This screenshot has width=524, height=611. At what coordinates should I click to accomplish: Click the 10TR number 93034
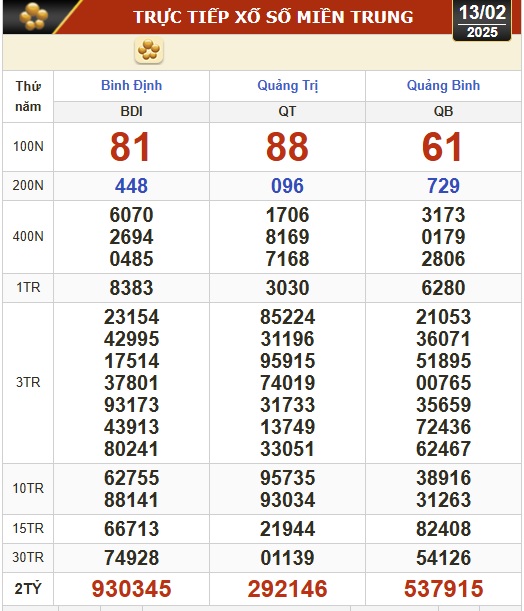(288, 500)
